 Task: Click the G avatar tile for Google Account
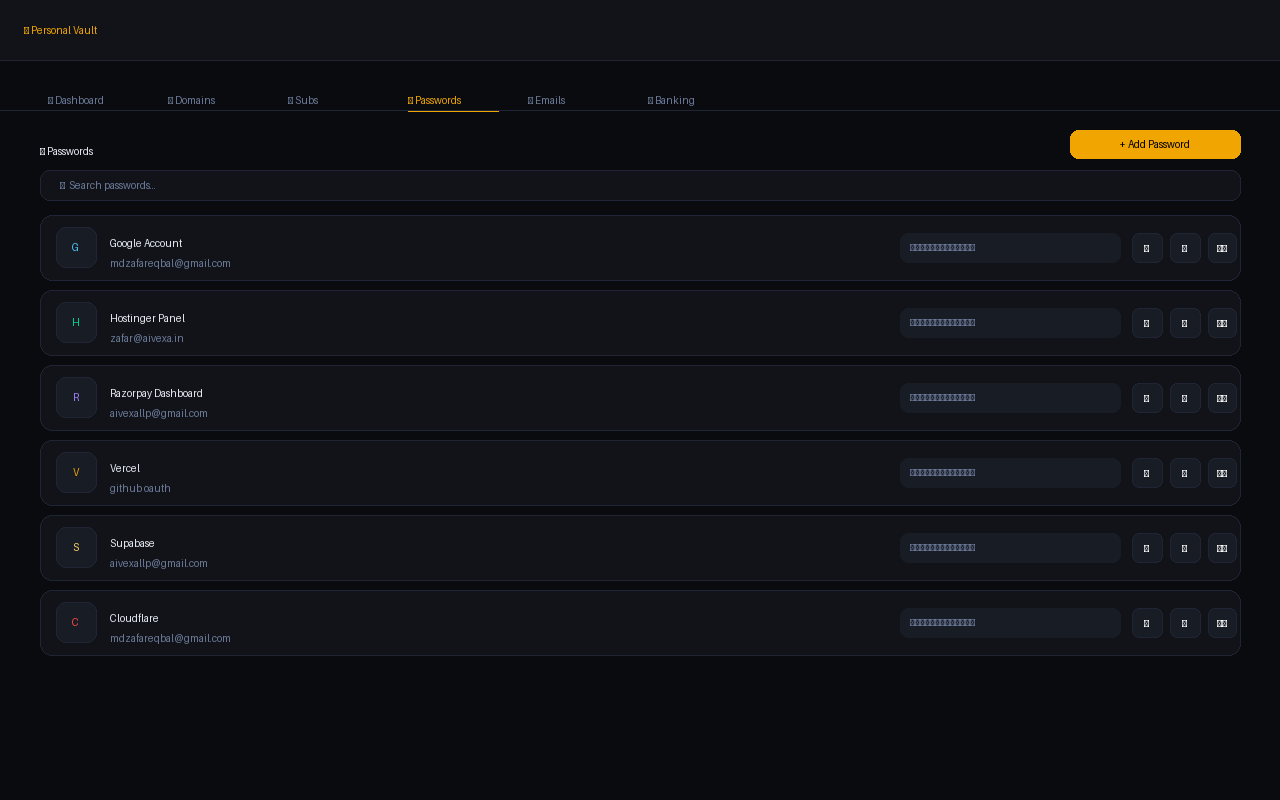[76, 248]
